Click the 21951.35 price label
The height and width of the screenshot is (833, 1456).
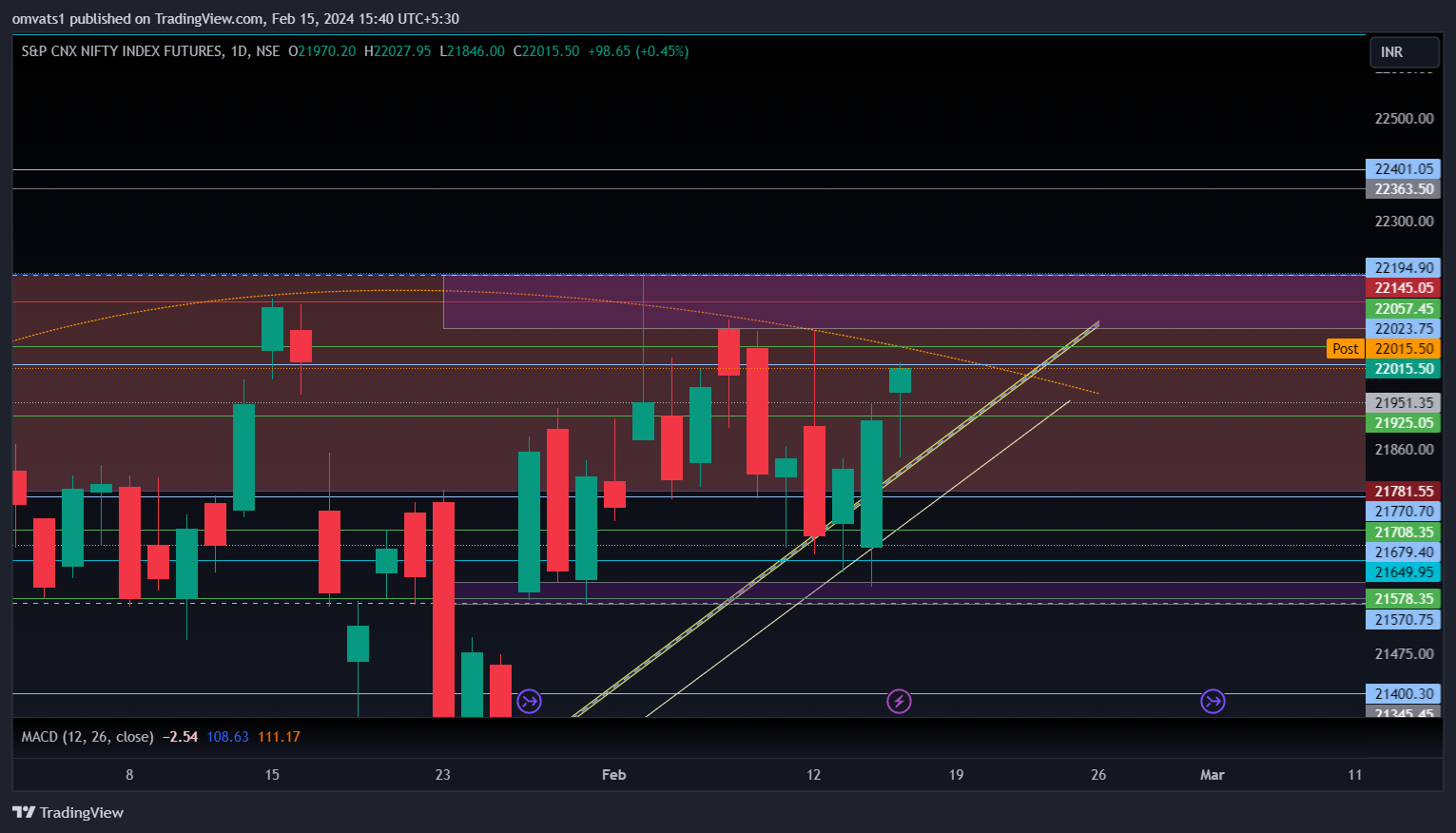tap(1403, 403)
